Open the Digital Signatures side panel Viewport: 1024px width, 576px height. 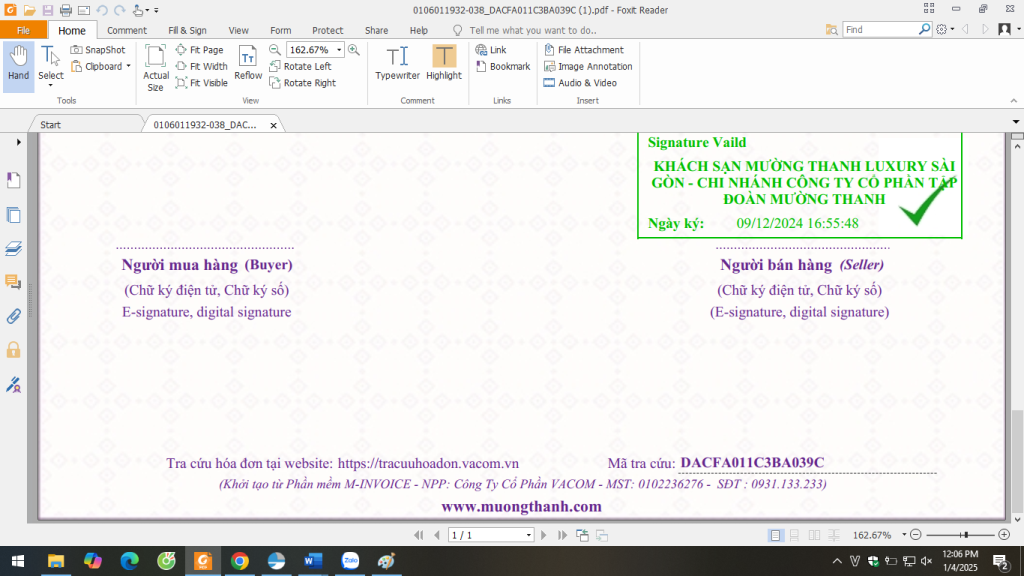click(14, 384)
